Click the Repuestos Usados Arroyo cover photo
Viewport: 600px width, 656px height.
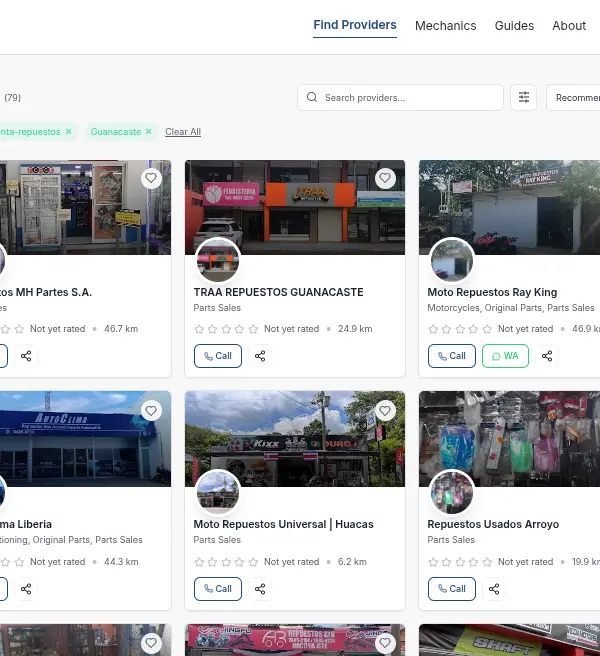tap(509, 438)
